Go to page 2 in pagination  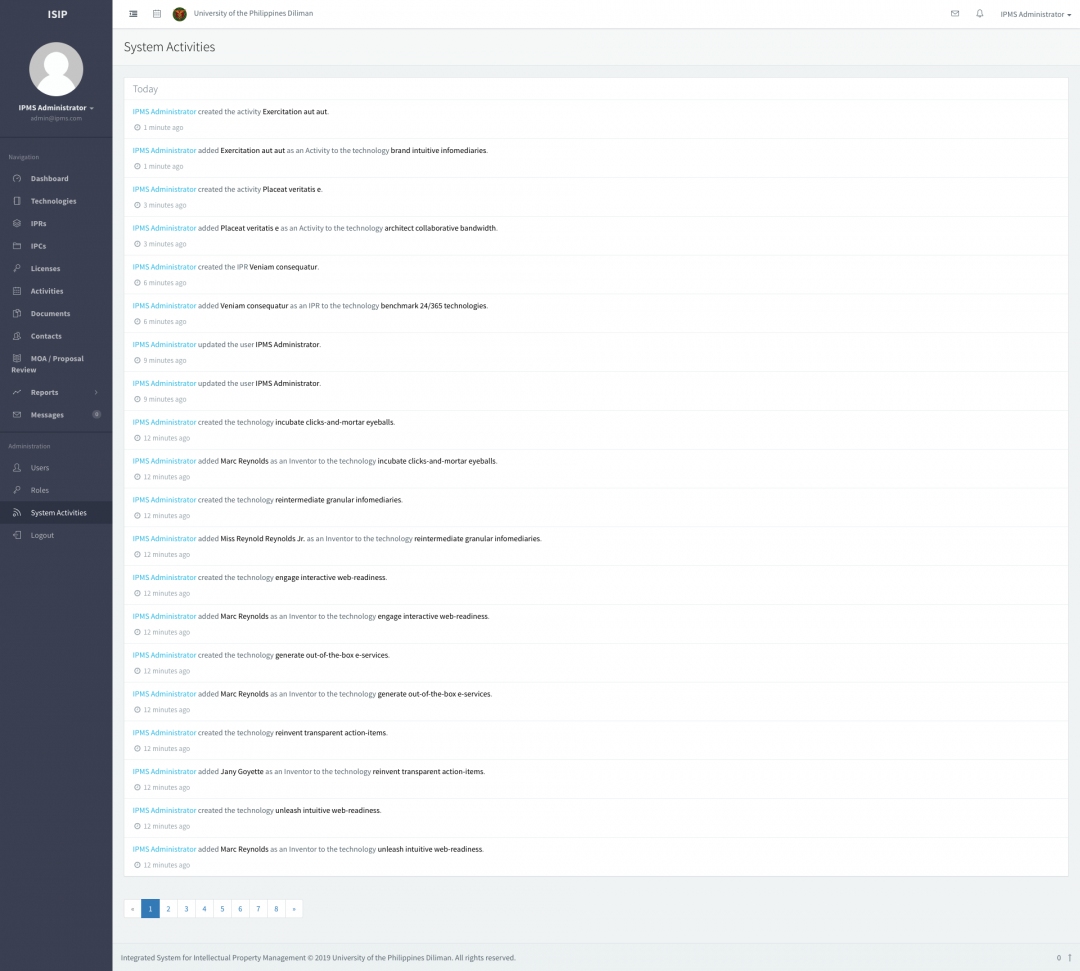[168, 909]
